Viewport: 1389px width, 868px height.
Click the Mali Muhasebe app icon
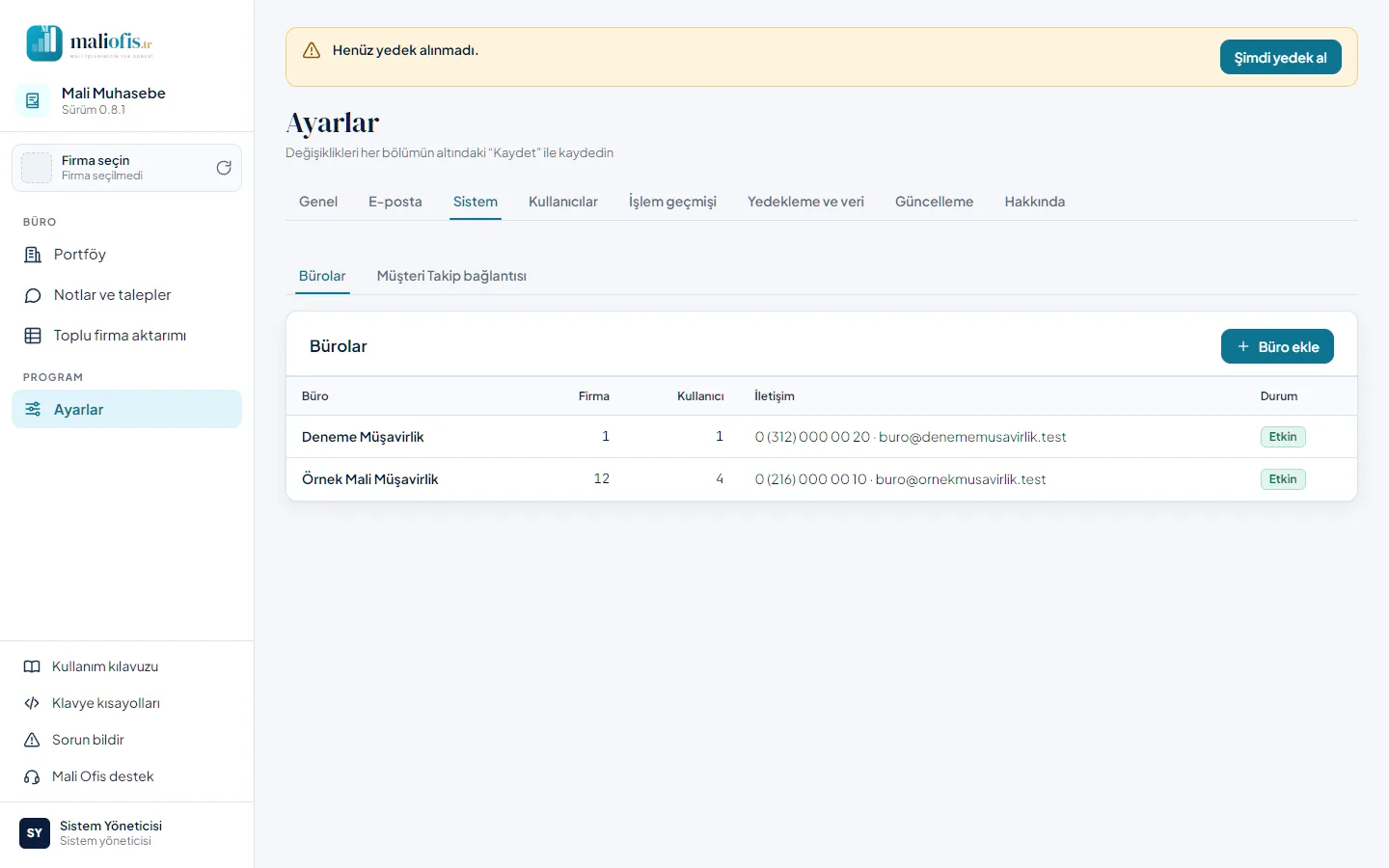33,100
